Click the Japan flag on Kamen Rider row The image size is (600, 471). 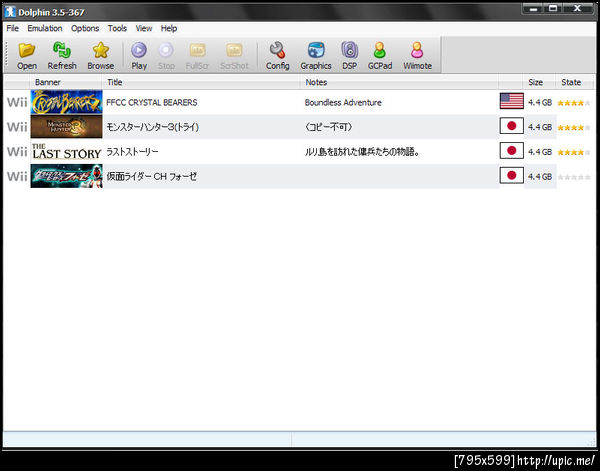tap(512, 176)
